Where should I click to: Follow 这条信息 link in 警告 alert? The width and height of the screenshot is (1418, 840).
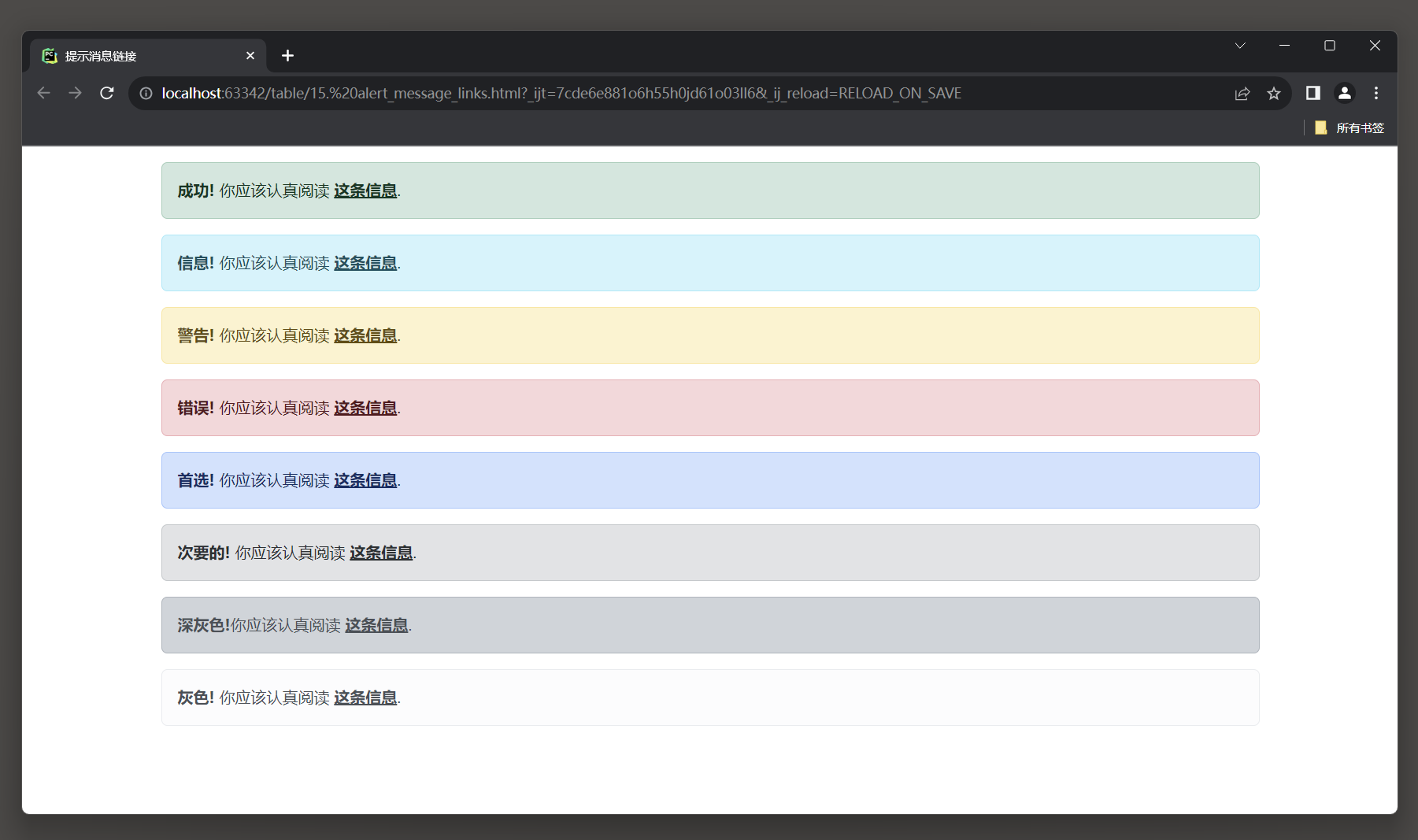365,335
